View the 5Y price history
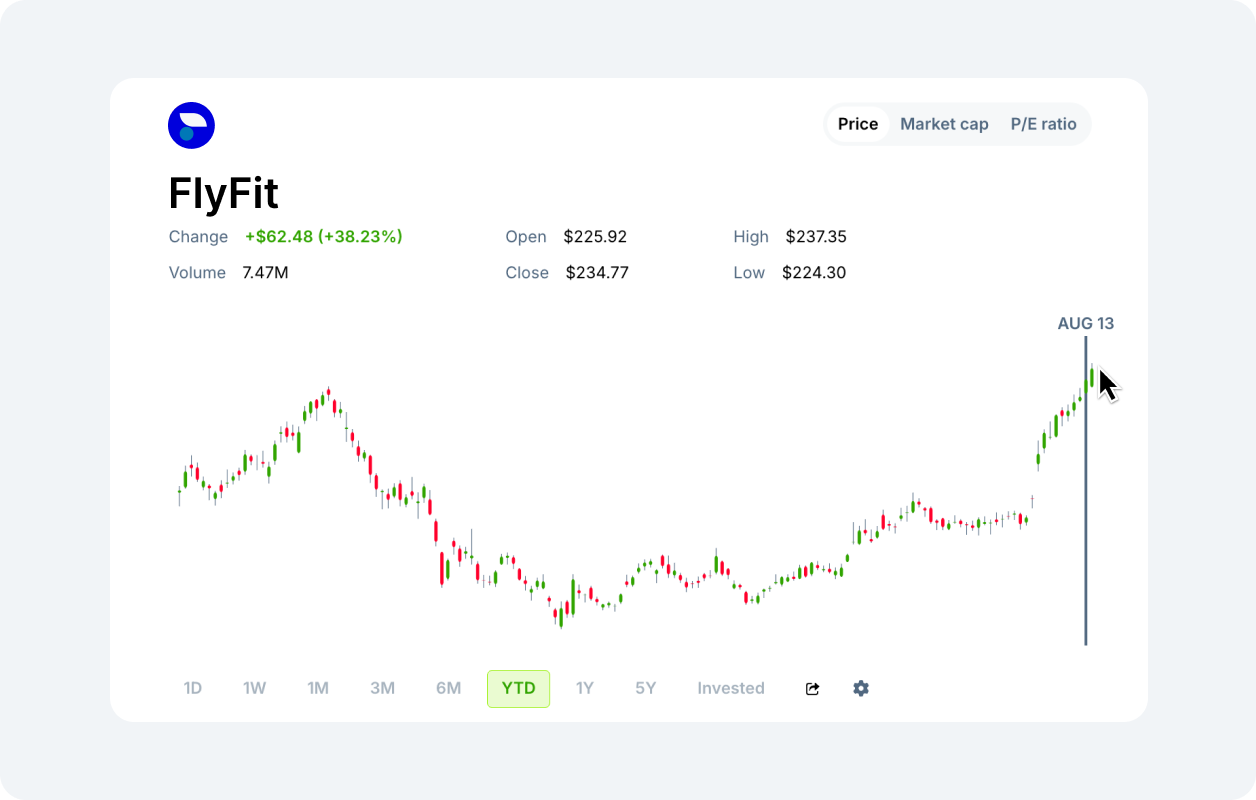 [646, 688]
